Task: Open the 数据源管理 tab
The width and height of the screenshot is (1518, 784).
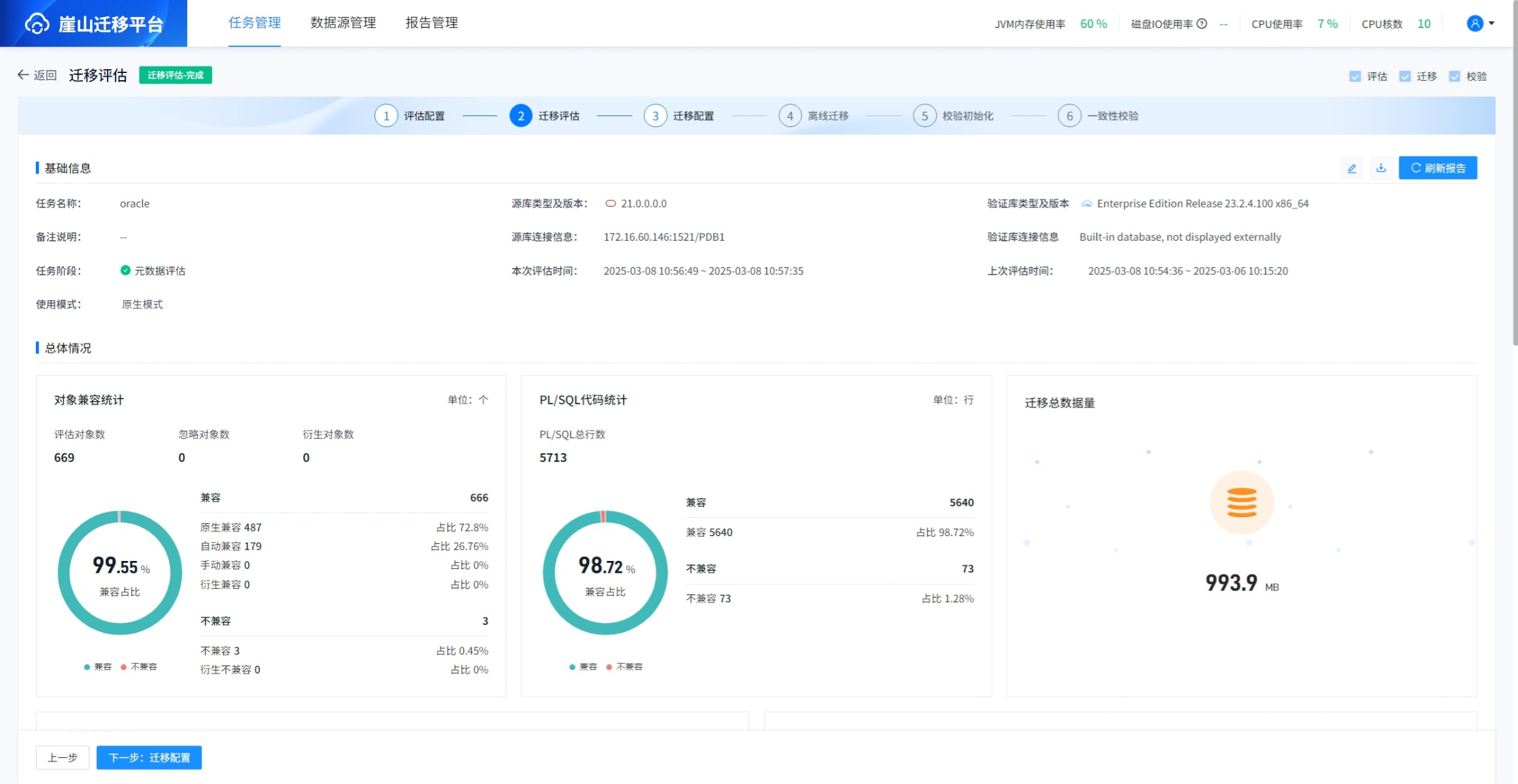Action: tap(343, 23)
